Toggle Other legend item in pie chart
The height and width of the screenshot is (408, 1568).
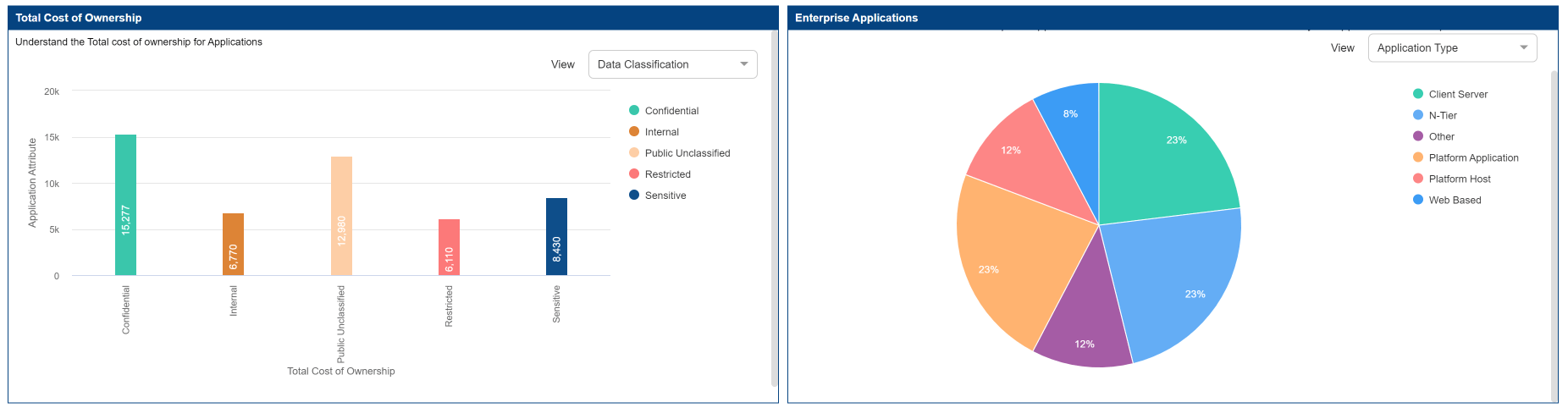pyautogui.click(x=1433, y=136)
